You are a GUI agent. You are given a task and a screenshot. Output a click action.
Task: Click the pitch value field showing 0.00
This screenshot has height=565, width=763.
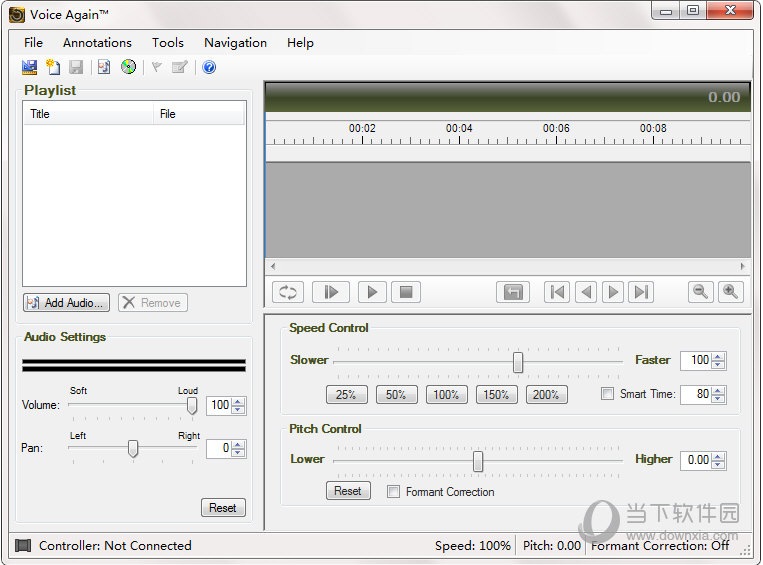point(697,460)
